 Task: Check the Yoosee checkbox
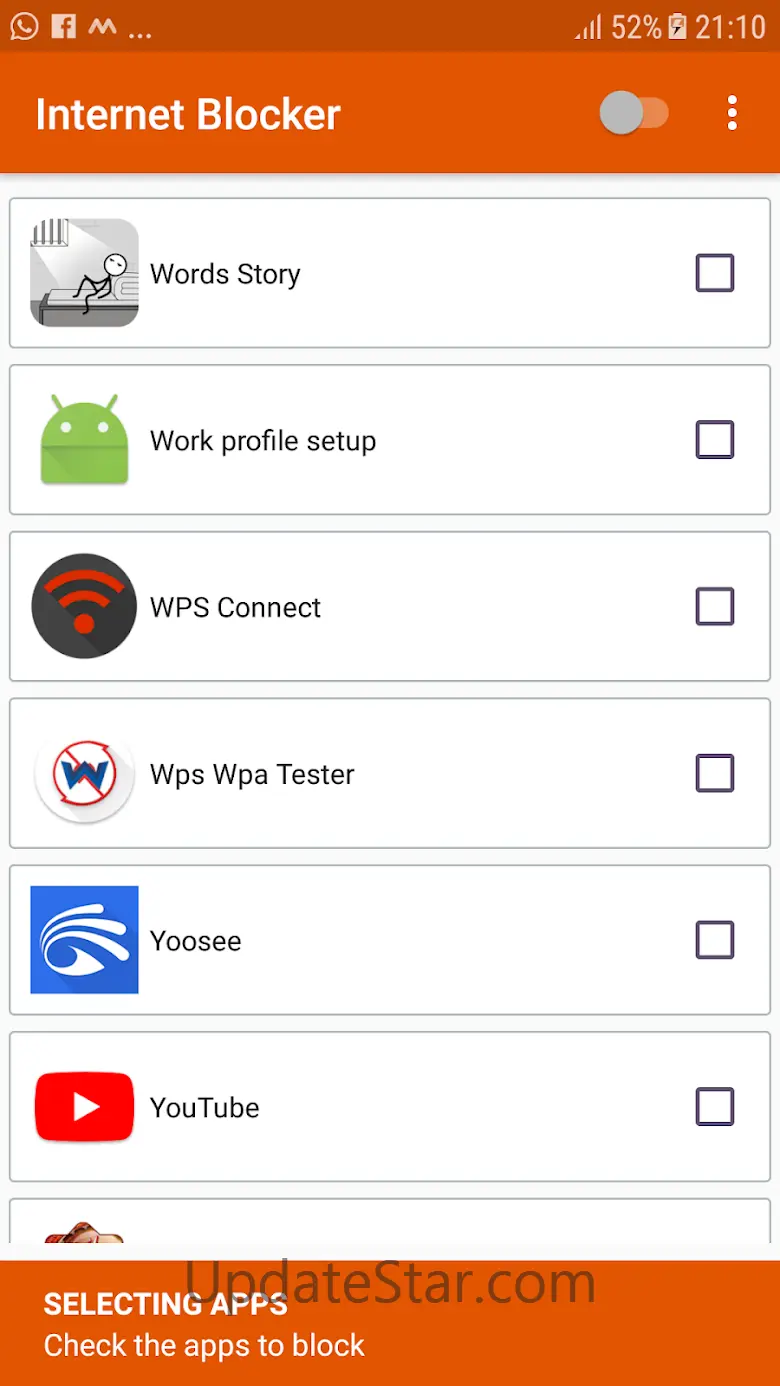(715, 940)
